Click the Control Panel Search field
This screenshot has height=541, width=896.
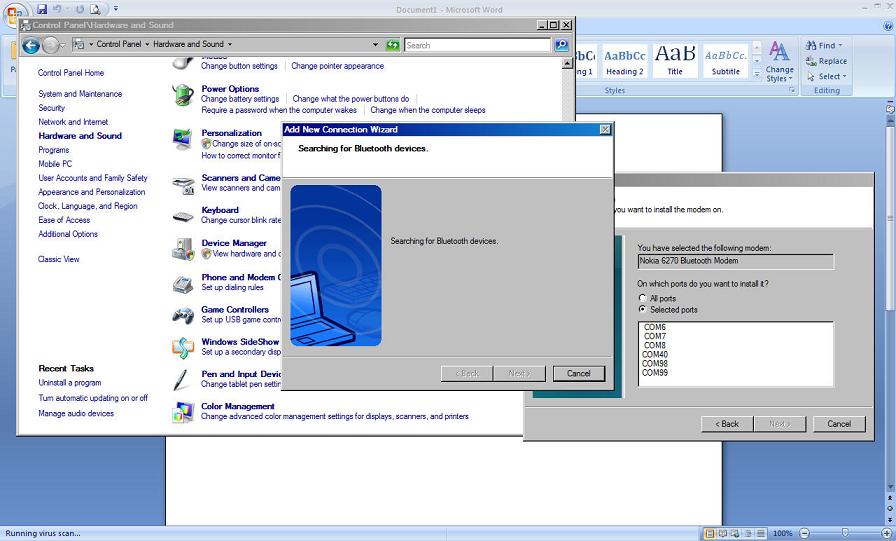477,45
